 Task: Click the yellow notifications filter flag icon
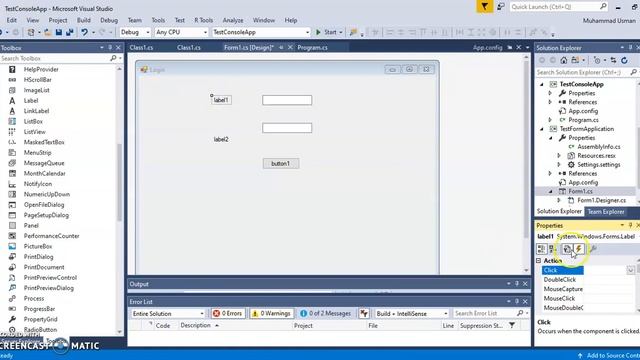484,7
